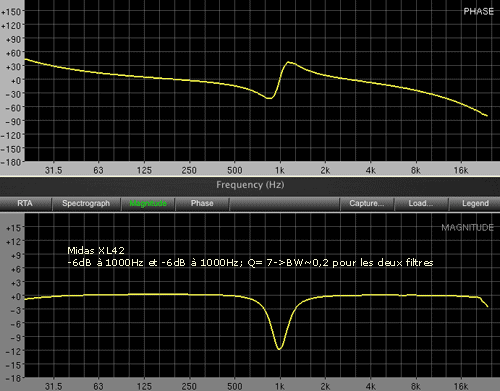Click the empty toolbar area between Phase and Capture

[x=284, y=203]
